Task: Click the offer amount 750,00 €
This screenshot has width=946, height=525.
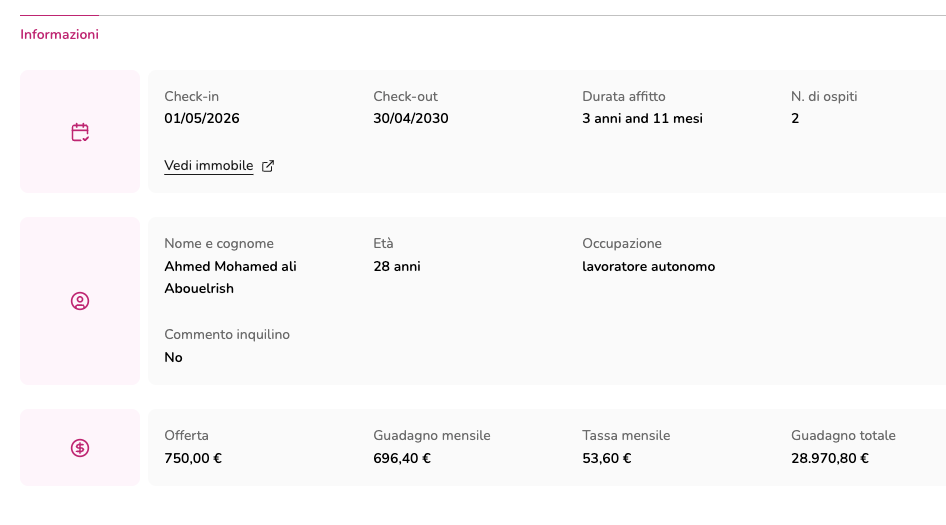Action: pos(193,459)
